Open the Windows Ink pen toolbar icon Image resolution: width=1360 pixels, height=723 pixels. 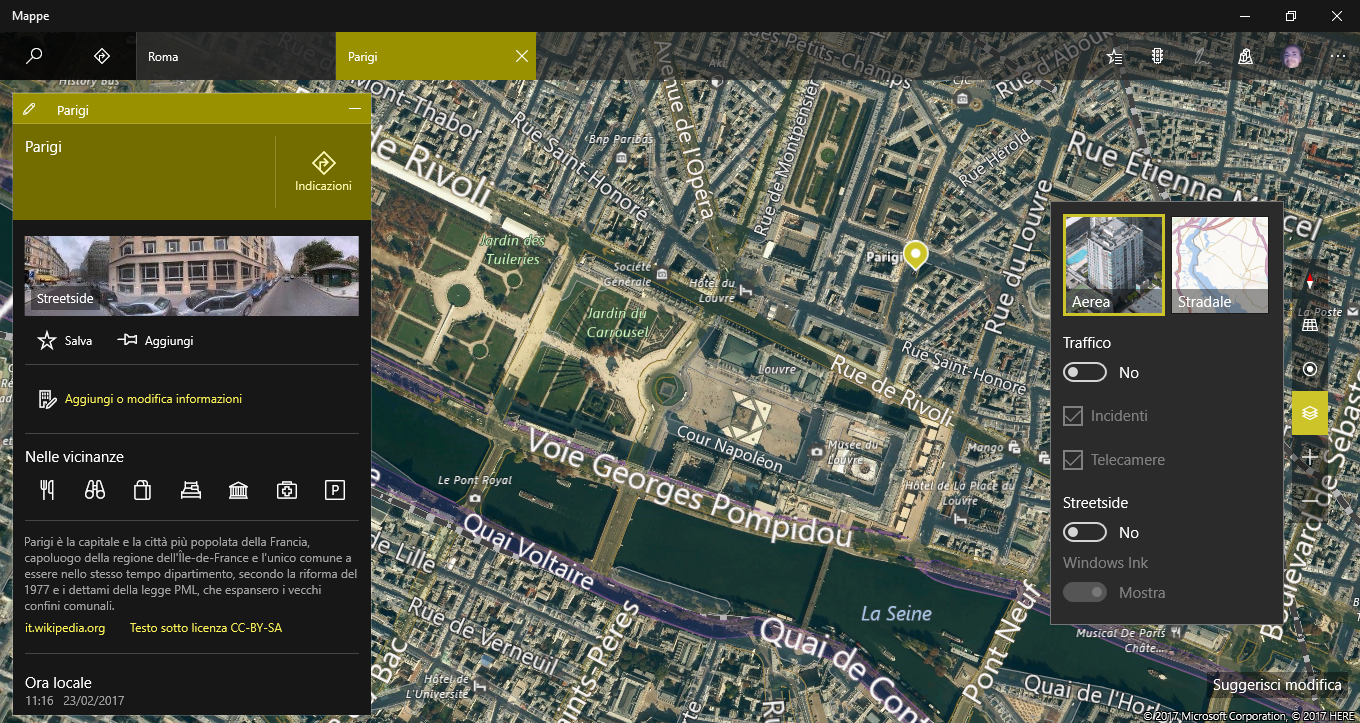(x=1201, y=57)
